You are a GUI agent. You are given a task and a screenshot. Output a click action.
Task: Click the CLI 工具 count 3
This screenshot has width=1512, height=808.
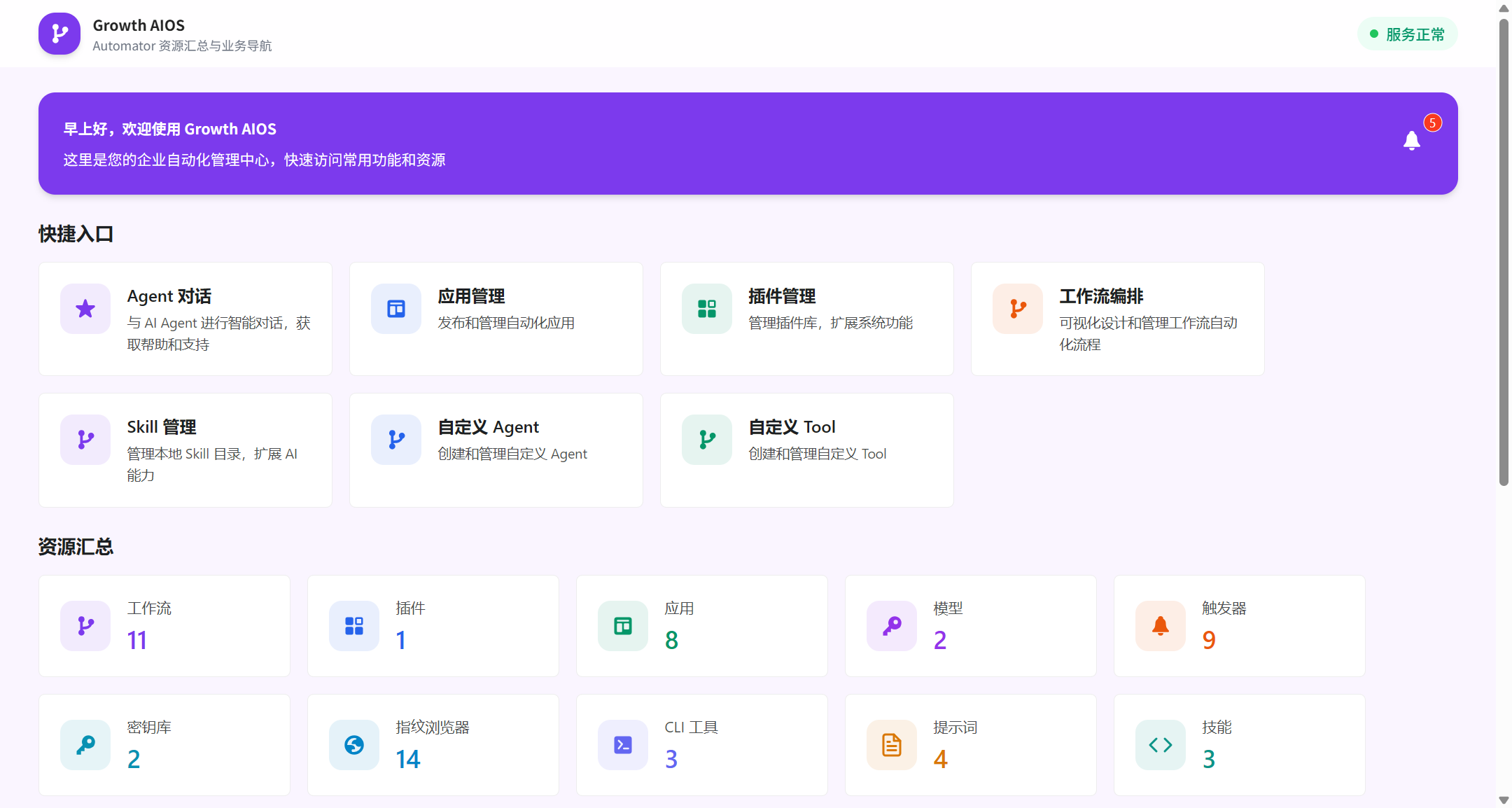pyautogui.click(x=671, y=759)
